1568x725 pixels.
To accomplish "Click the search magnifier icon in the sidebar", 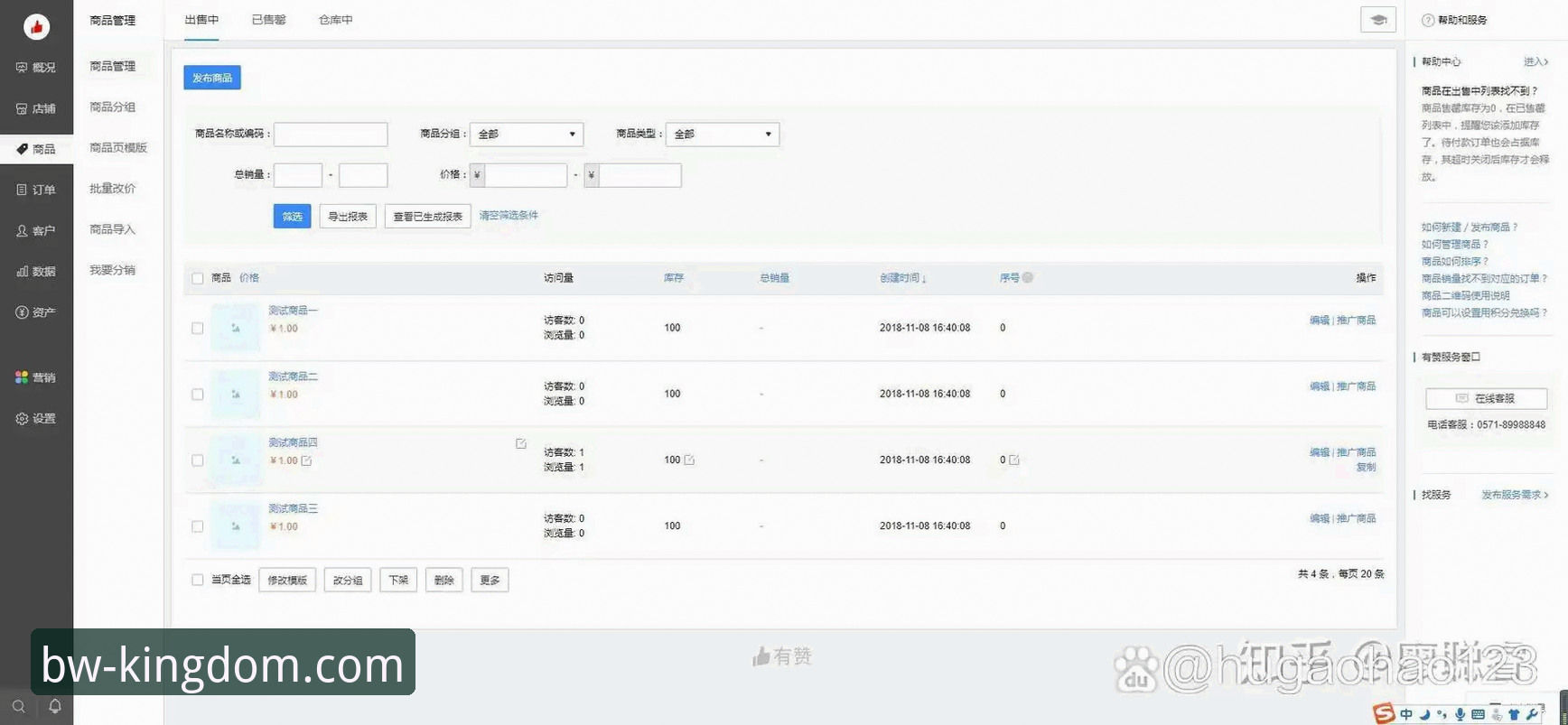I will [x=18, y=707].
